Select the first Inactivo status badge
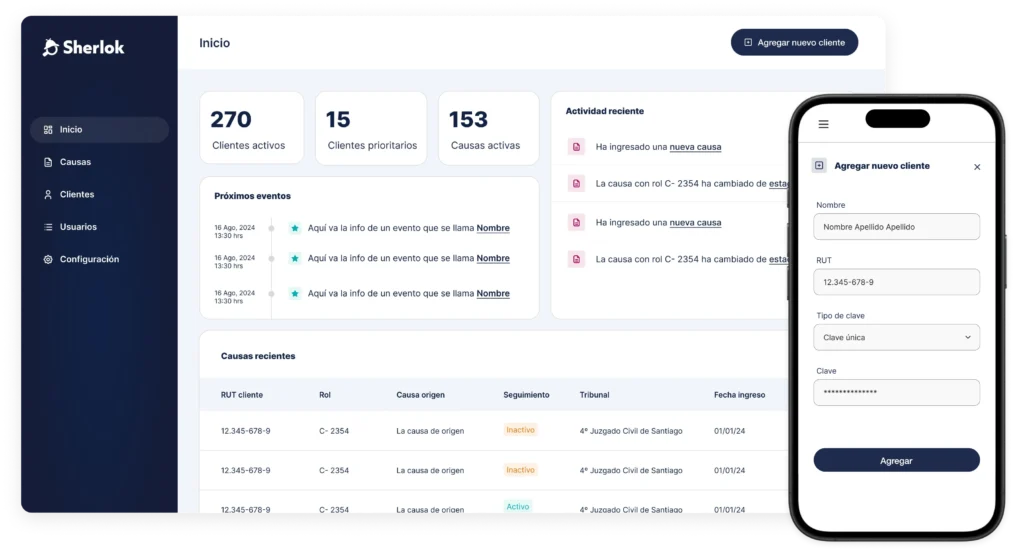 pyautogui.click(x=520, y=430)
